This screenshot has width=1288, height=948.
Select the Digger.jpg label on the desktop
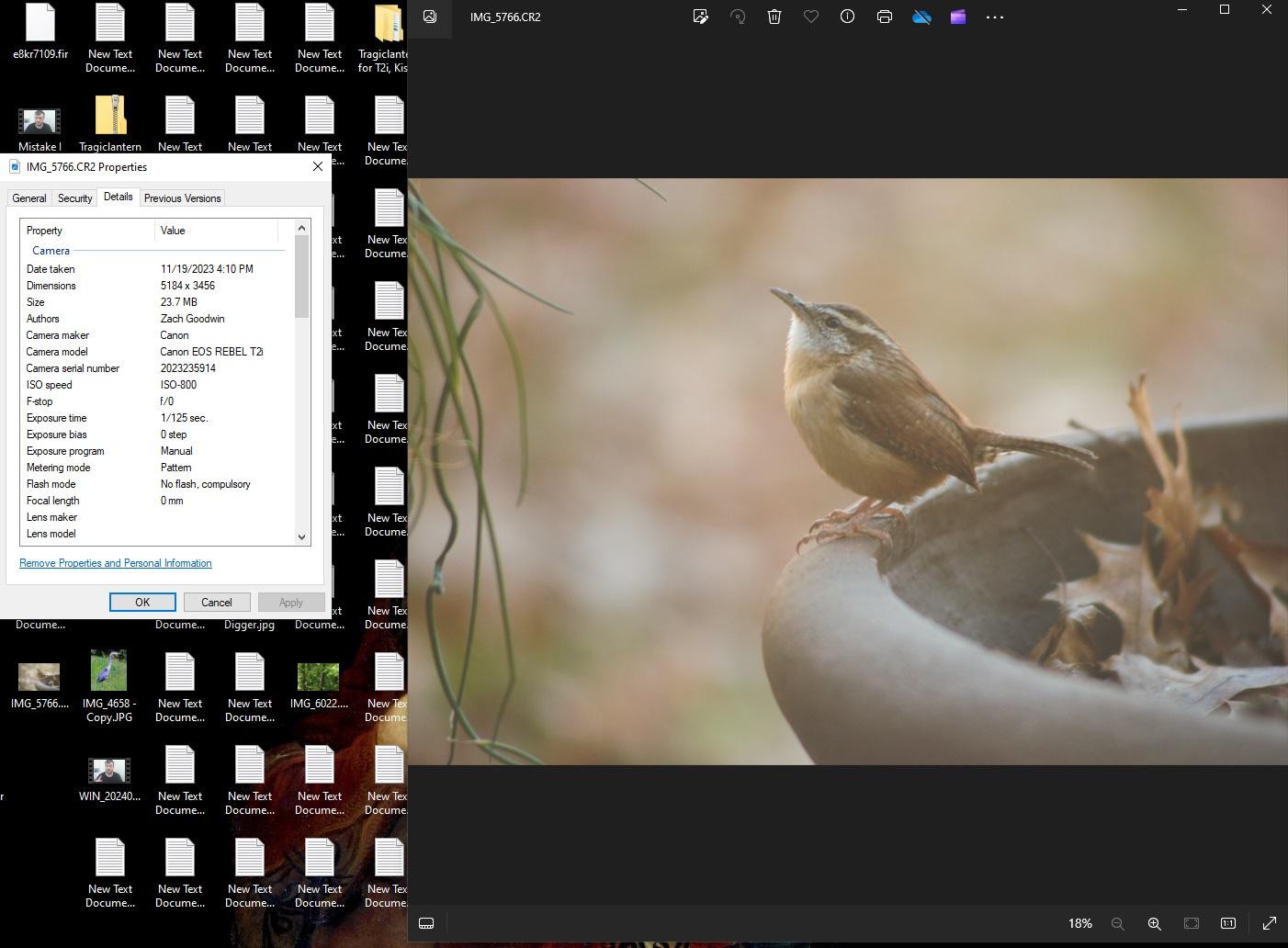(249, 625)
